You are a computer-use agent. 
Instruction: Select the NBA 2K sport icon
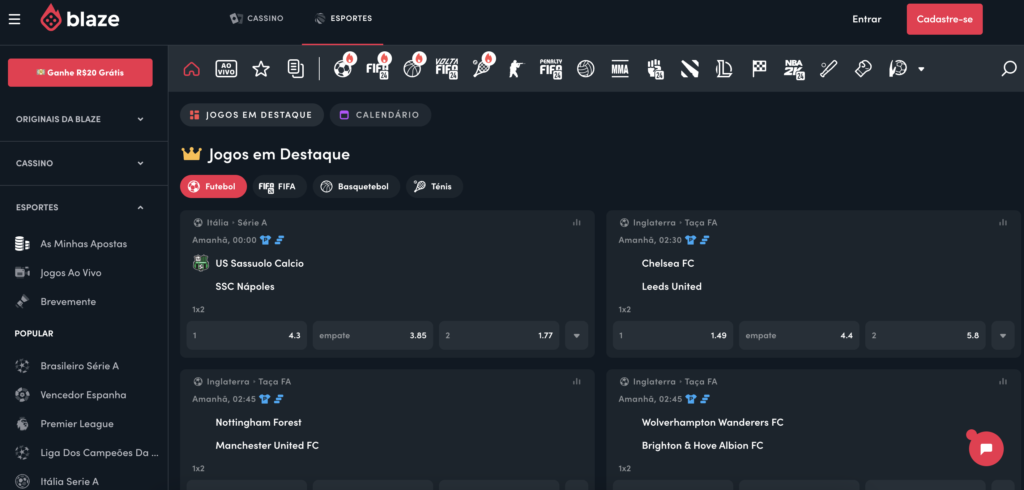coord(794,69)
